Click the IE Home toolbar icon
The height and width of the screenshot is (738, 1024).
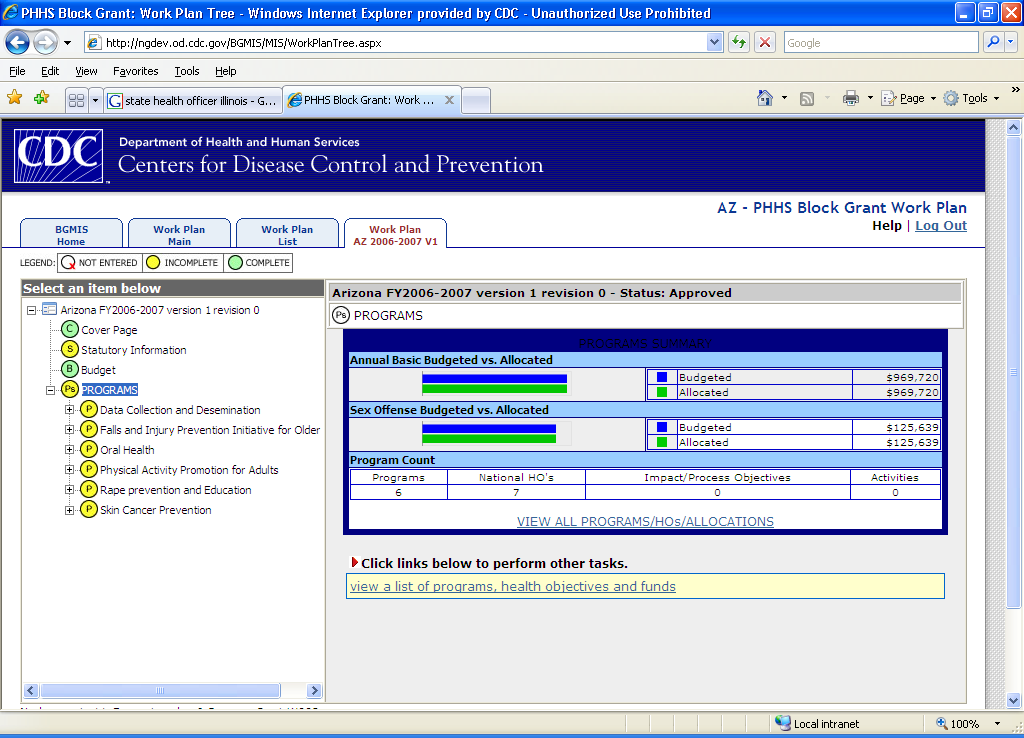(765, 98)
